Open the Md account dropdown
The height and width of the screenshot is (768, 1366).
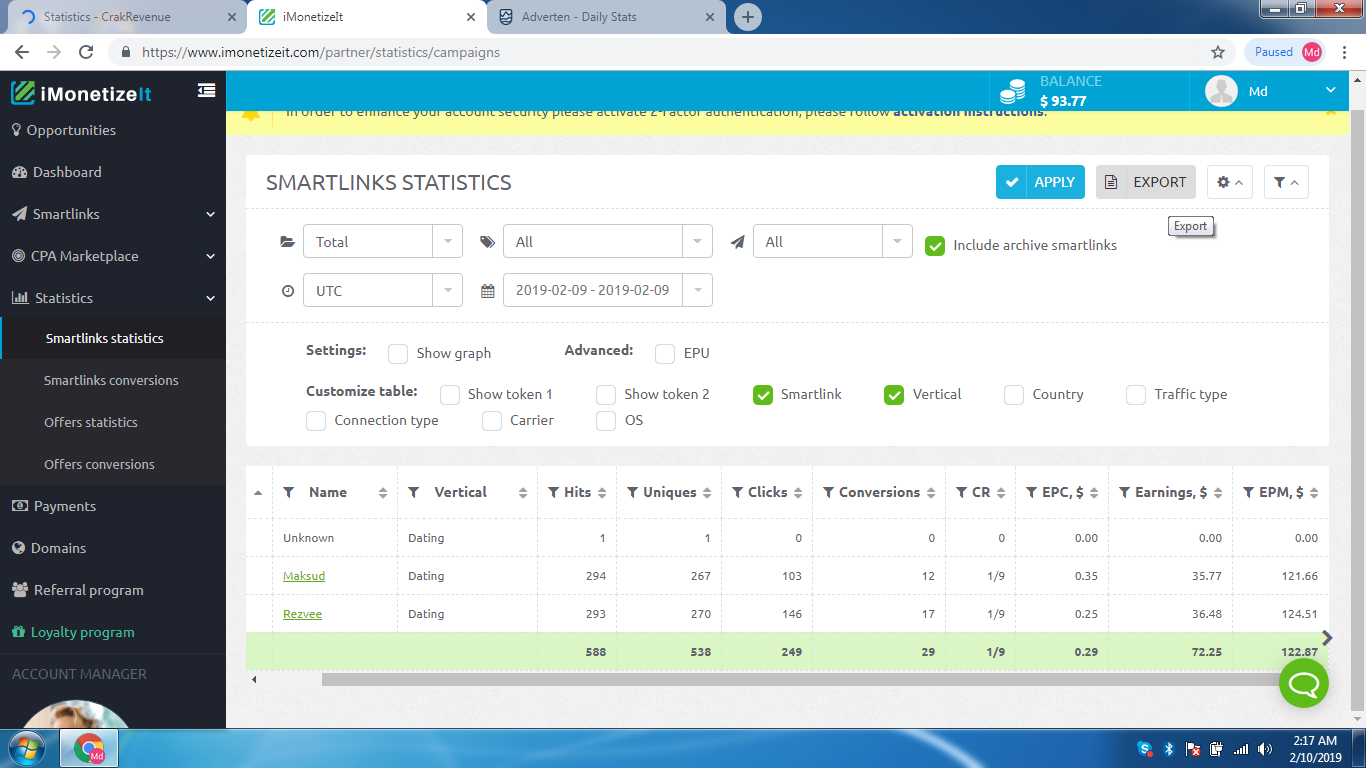click(x=1271, y=91)
